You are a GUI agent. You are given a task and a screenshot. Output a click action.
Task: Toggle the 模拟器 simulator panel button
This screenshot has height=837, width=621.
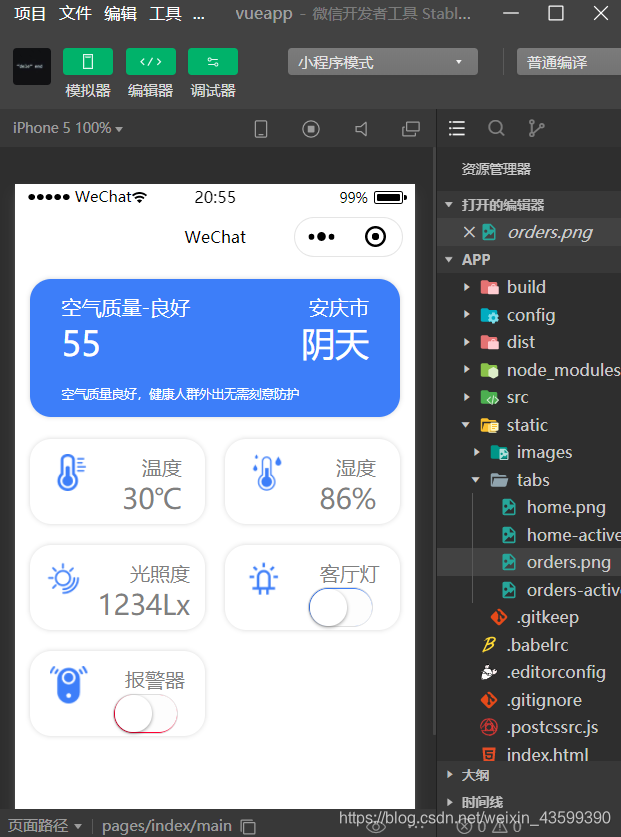click(88, 62)
